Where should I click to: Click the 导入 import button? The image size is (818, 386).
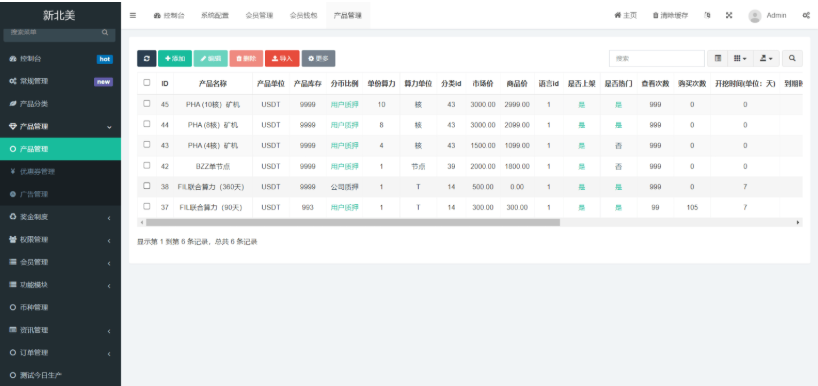pos(282,58)
